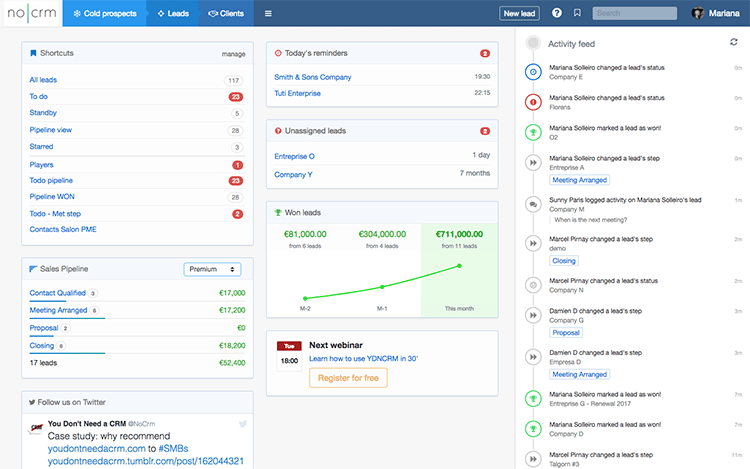Screen dimensions: 750x469
Task: Refresh the Activity feed
Action: (x=735, y=42)
